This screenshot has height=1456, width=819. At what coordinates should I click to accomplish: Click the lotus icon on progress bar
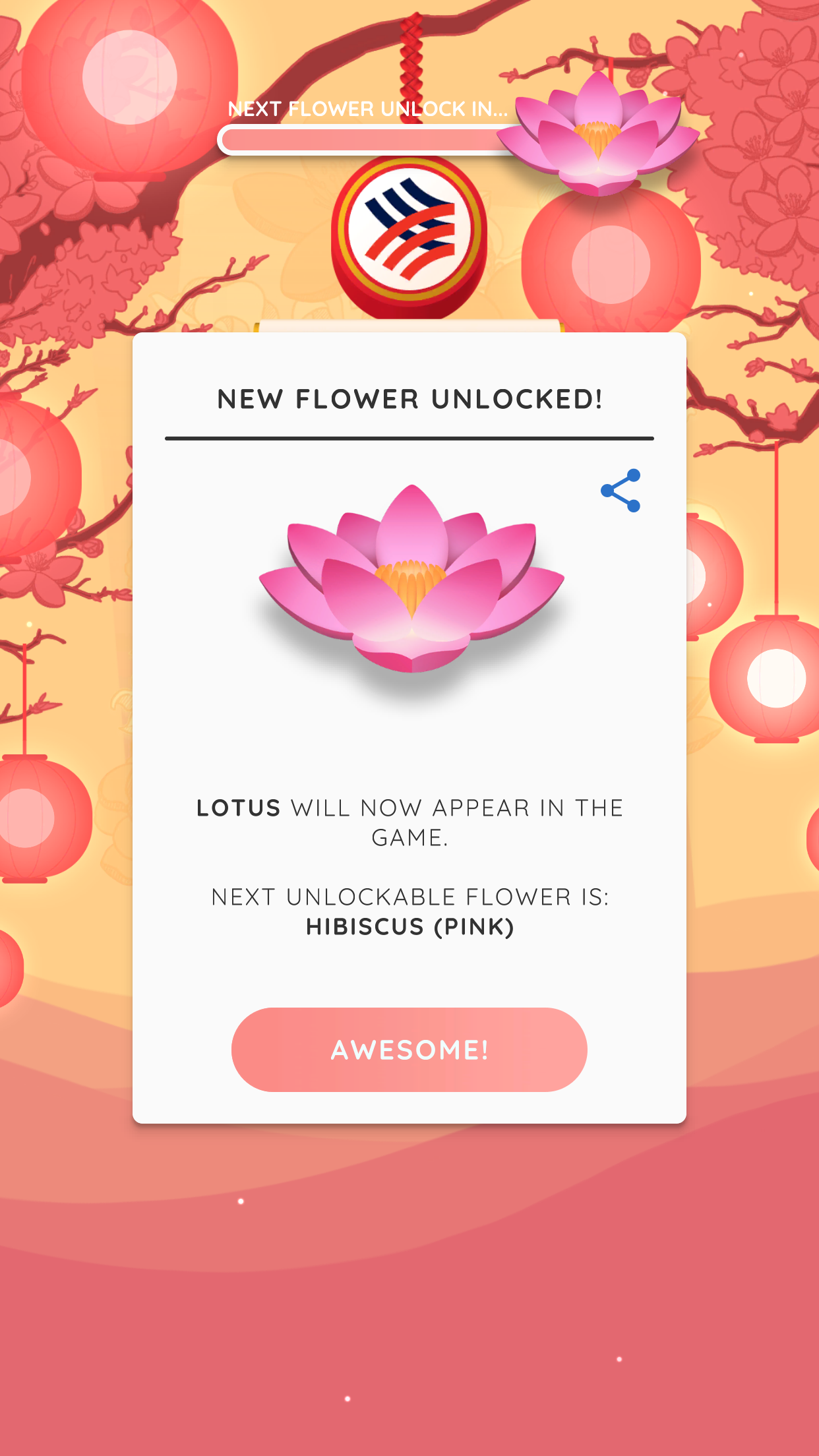(x=598, y=134)
